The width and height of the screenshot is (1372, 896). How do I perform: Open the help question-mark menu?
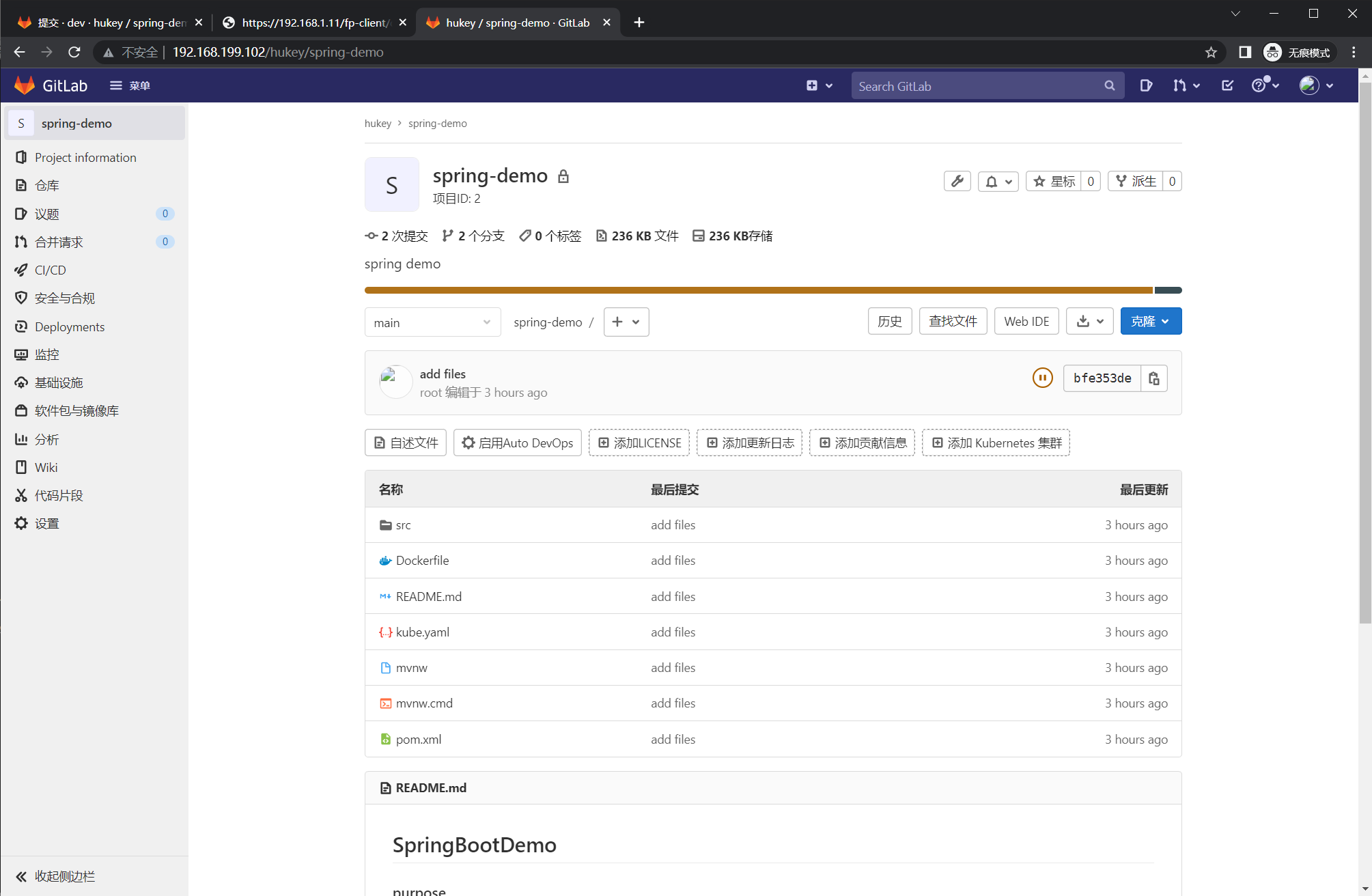(1265, 85)
